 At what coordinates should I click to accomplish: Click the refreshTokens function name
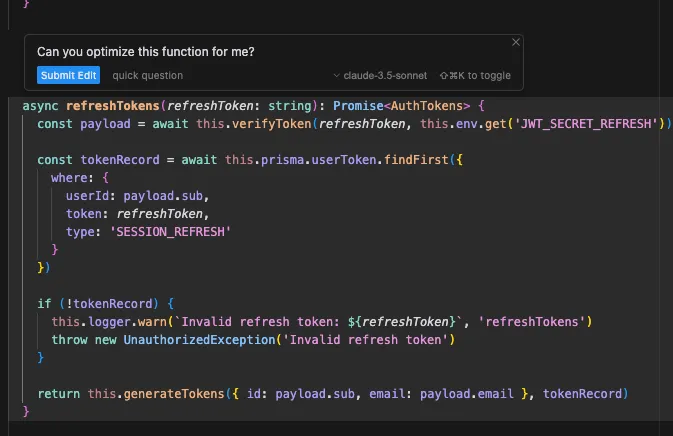[112, 106]
